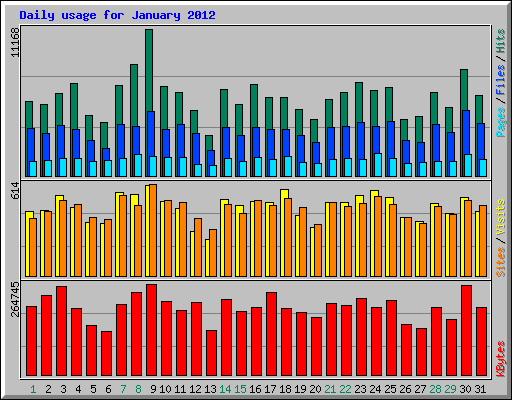
Task: Click day 1 on the x-axis
Action: (33, 389)
